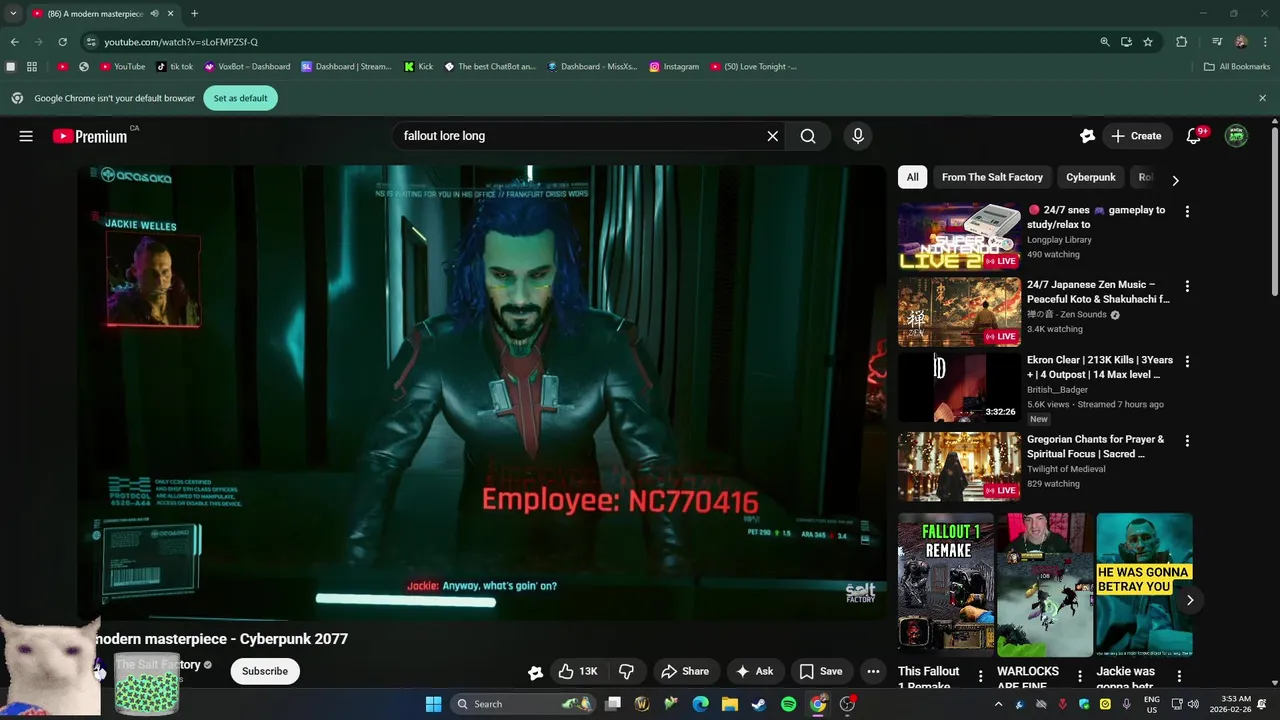The height and width of the screenshot is (720, 1280).
Task: Share the video
Action: (685, 671)
